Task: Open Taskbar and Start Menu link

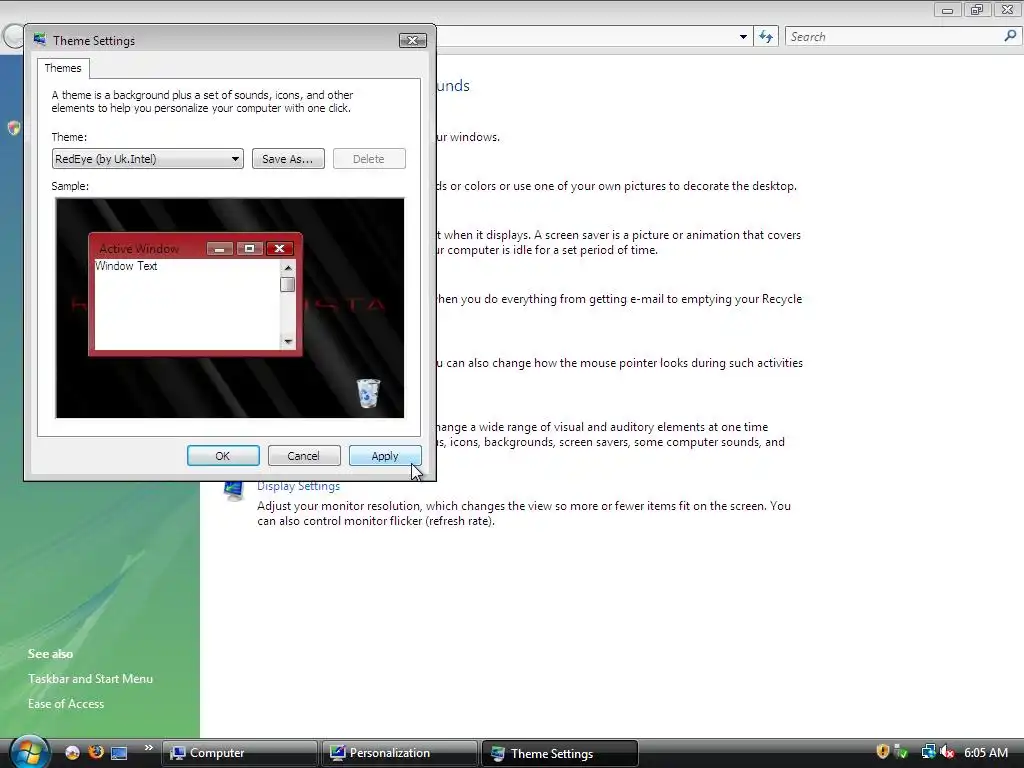Action: point(90,679)
